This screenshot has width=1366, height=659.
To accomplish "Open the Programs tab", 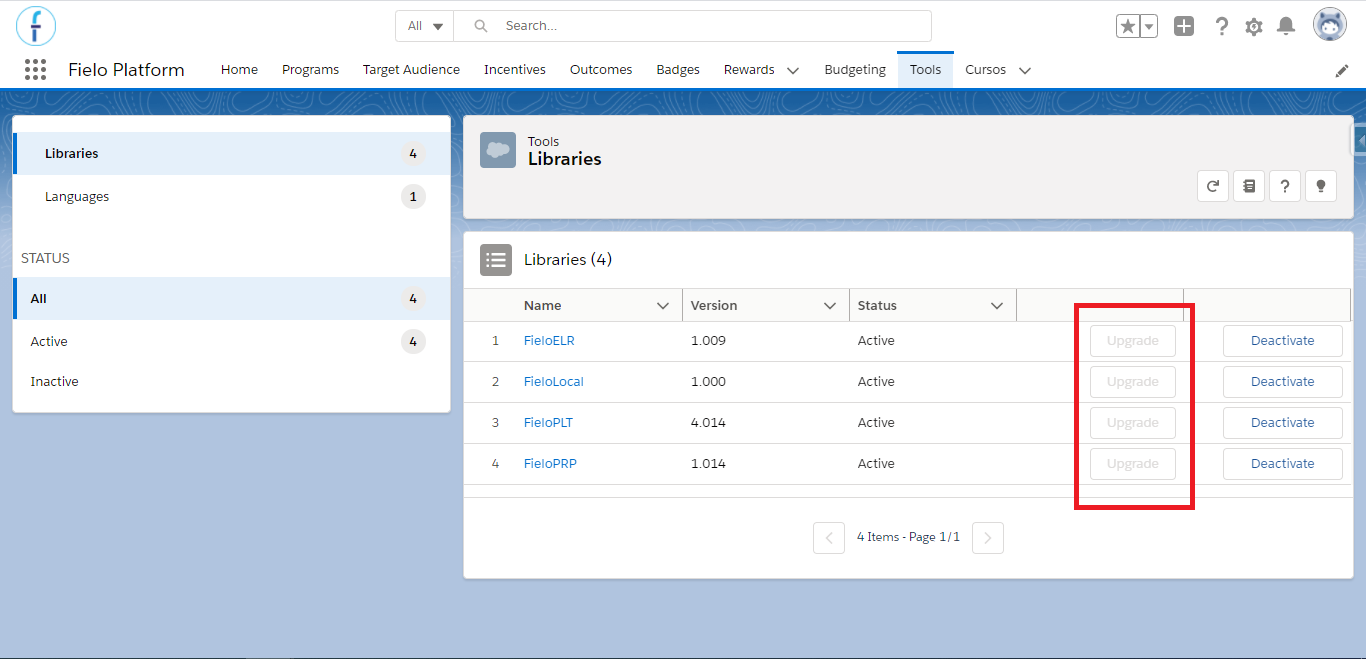I will pos(310,70).
